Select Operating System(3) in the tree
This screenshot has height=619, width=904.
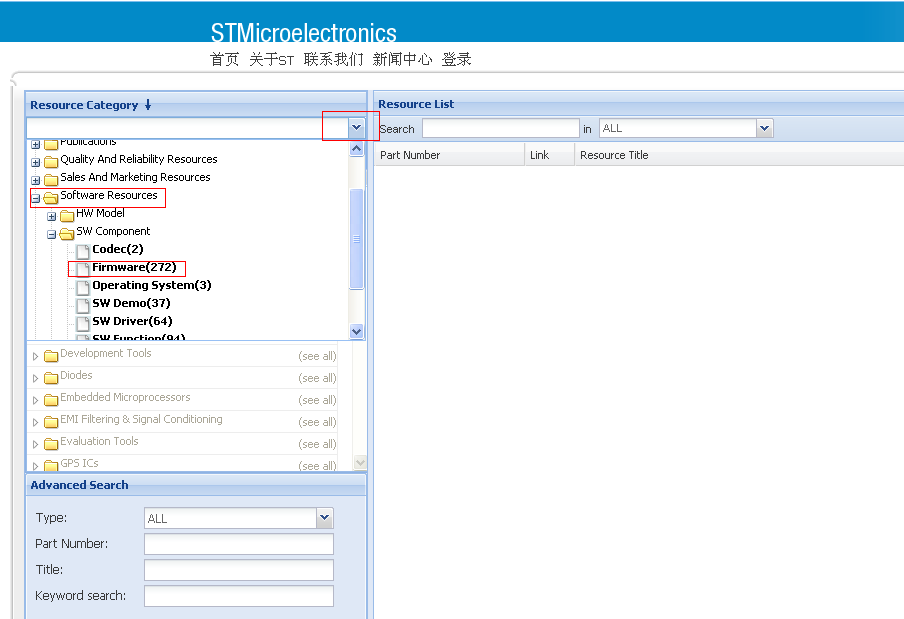(x=152, y=285)
